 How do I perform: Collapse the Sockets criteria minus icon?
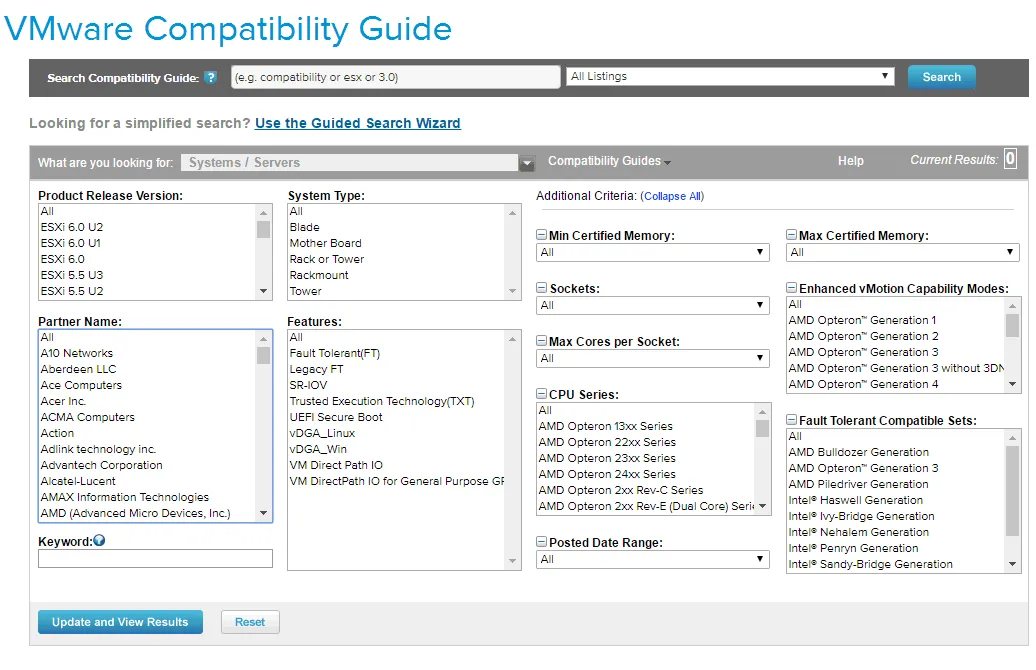pyautogui.click(x=541, y=287)
